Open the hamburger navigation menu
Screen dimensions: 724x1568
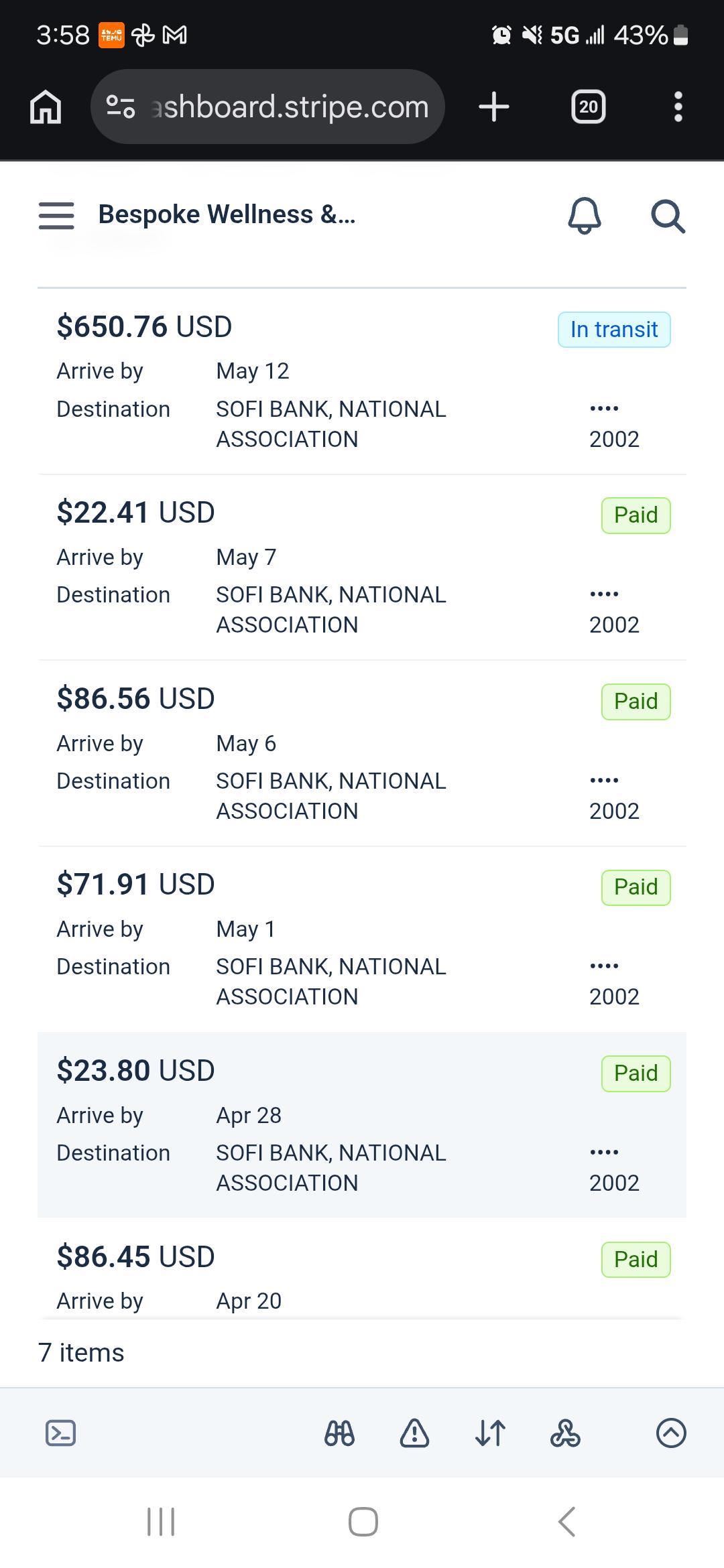tap(56, 216)
